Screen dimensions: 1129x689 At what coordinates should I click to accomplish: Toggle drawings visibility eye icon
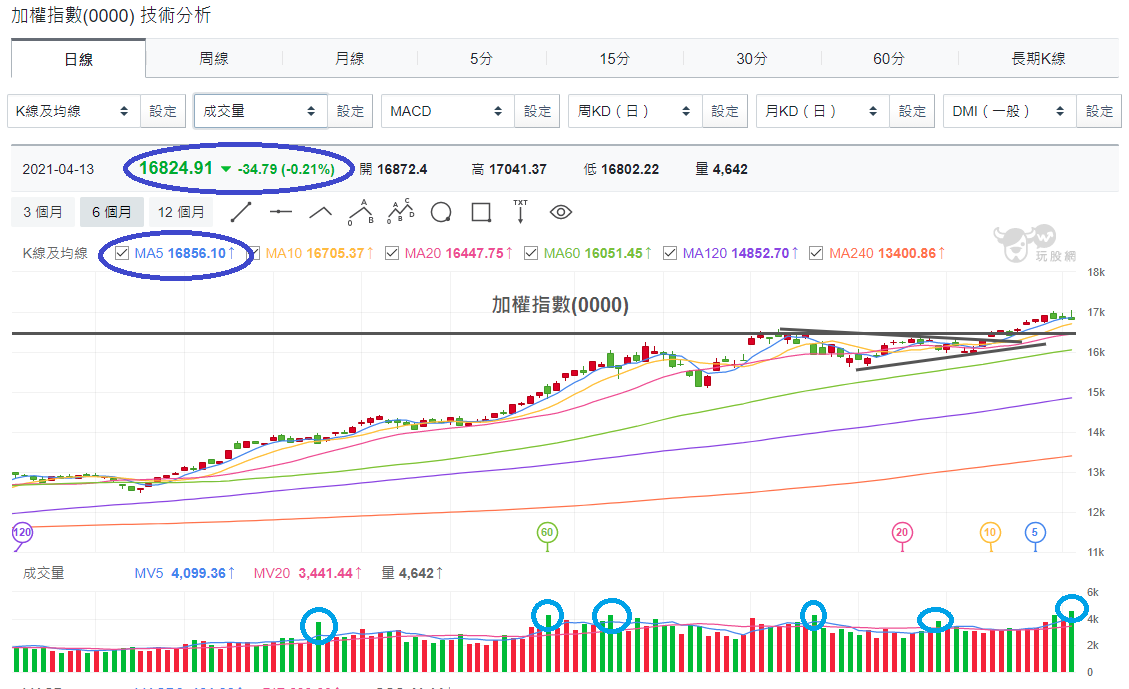tap(561, 212)
